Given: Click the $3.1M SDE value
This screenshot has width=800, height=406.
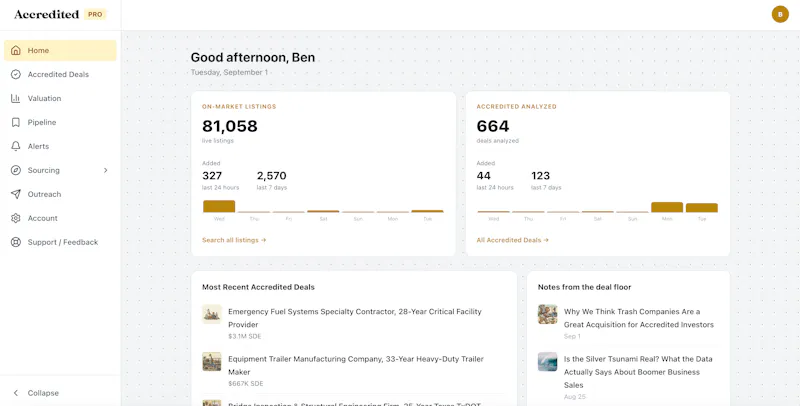Looking at the screenshot, I should click(244, 337).
